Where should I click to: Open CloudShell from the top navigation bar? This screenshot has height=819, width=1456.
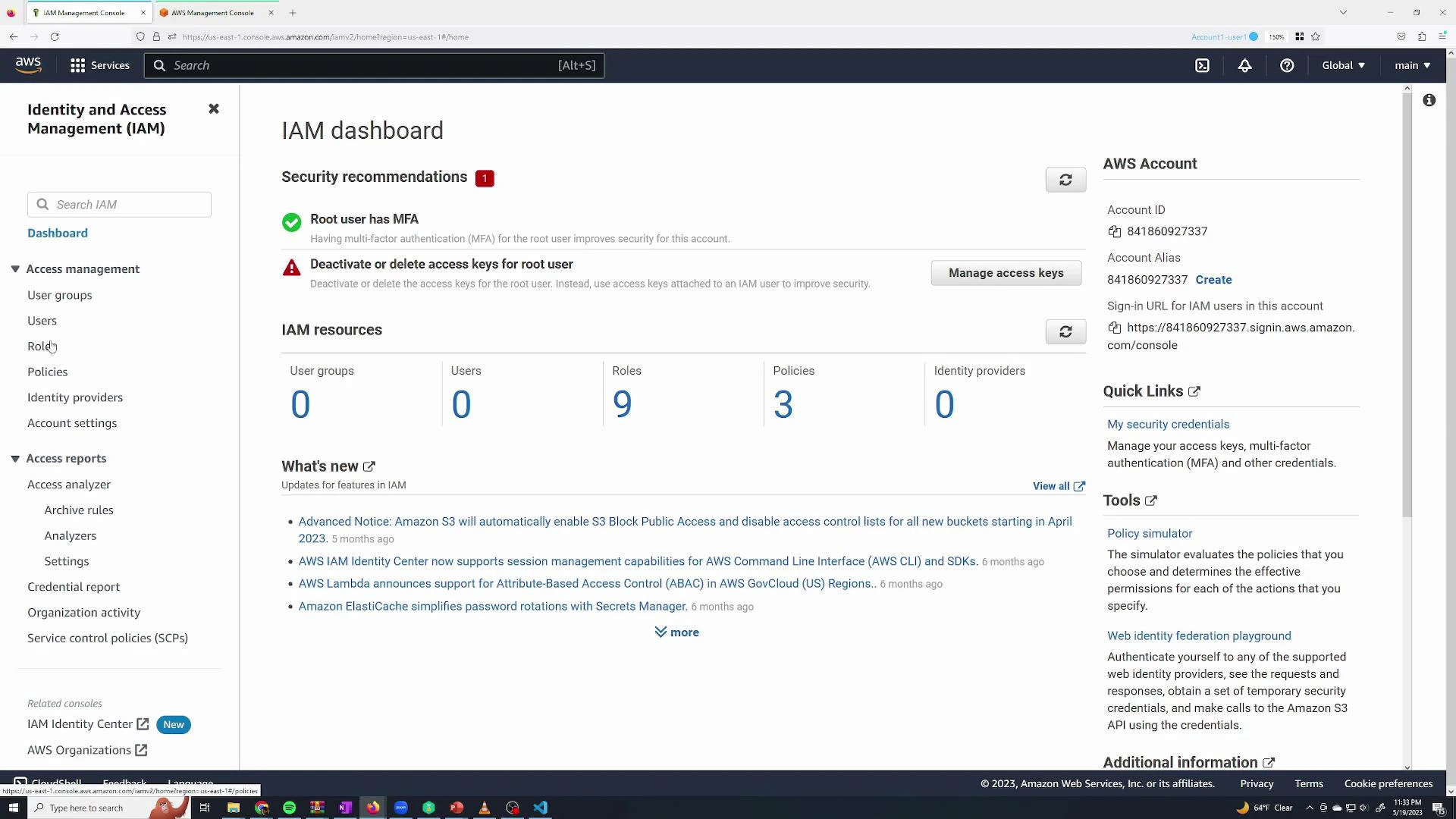[1203, 65]
